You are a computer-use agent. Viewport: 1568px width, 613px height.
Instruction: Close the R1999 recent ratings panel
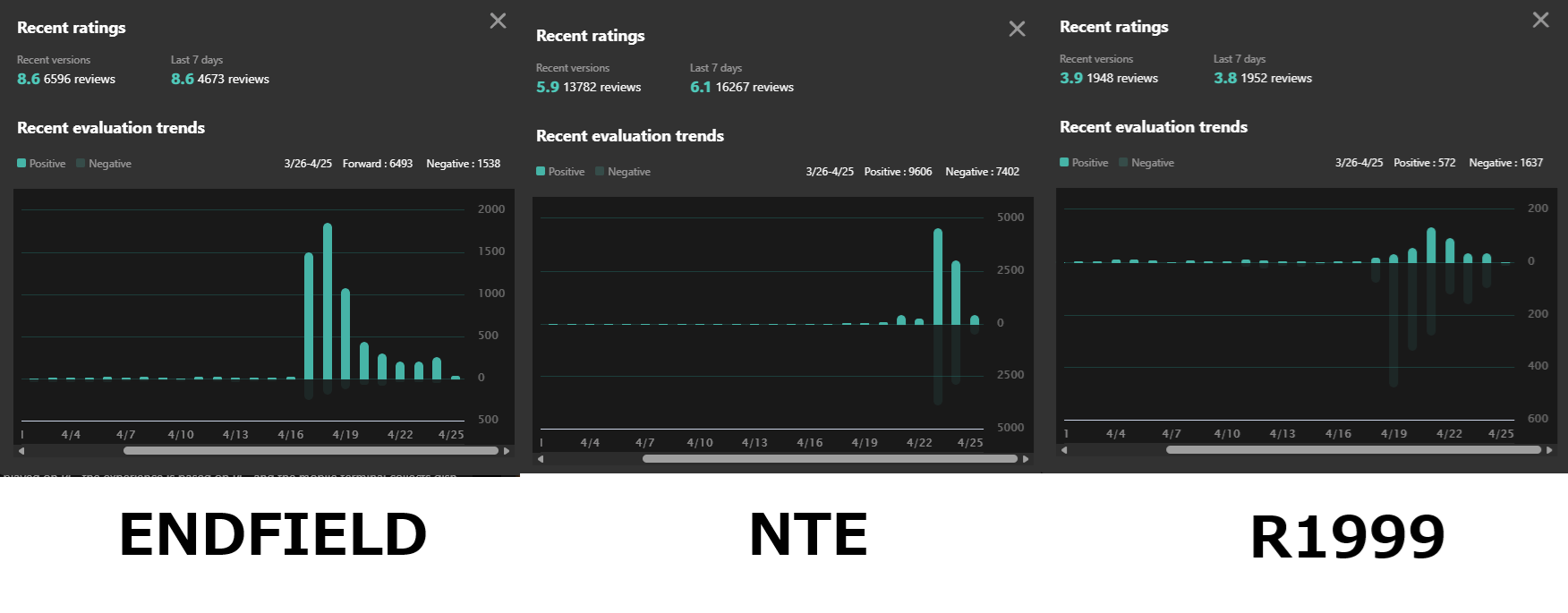tap(1541, 20)
